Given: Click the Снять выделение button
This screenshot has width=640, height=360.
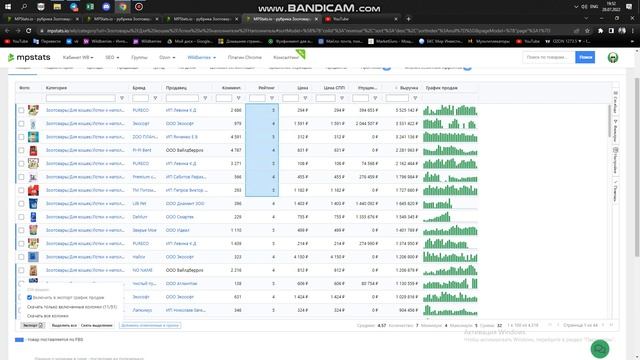Looking at the screenshot, I should [96, 326].
